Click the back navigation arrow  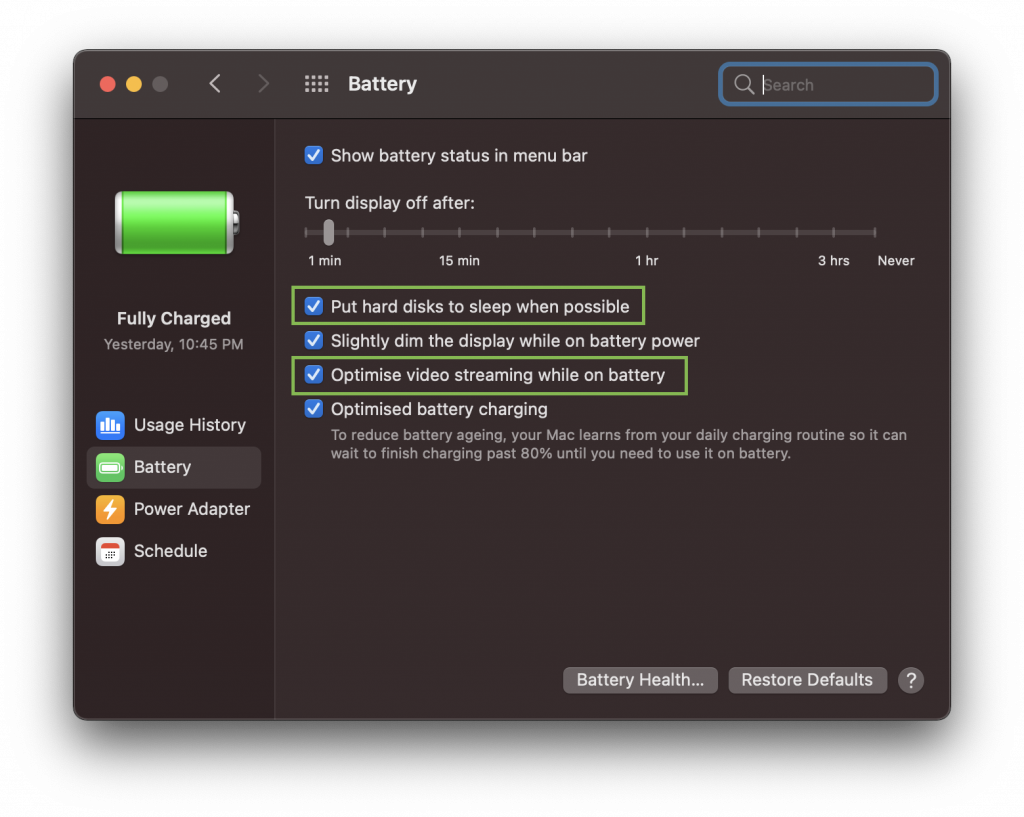click(215, 84)
